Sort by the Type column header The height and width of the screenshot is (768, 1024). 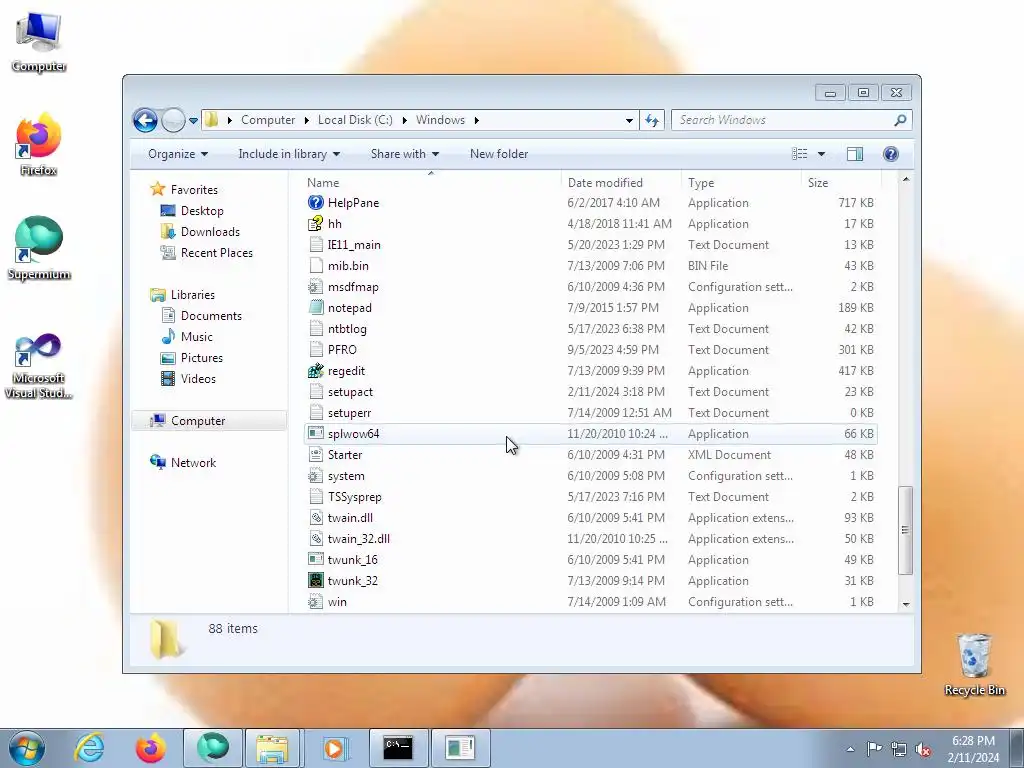point(741,183)
